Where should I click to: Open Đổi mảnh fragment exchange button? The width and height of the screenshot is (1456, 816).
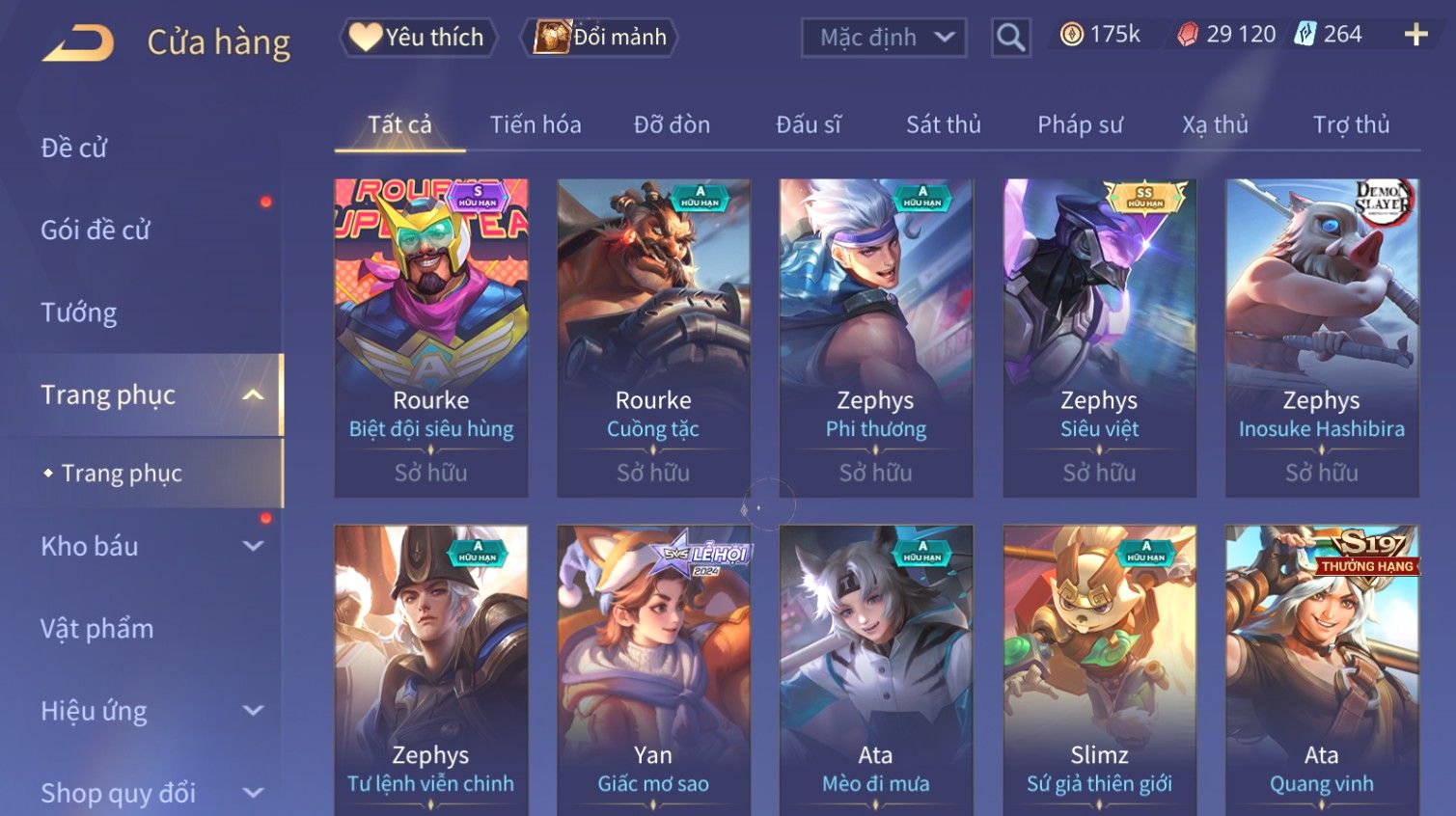coord(599,38)
